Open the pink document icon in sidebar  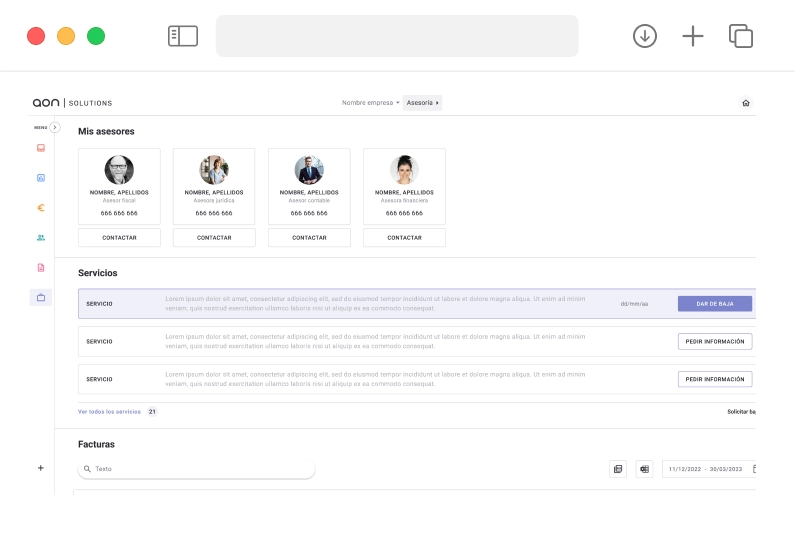41,268
